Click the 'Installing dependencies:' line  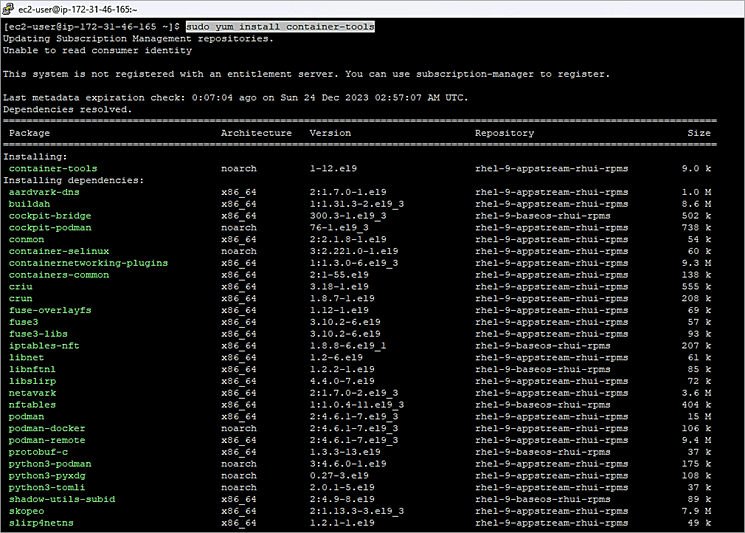(74, 180)
